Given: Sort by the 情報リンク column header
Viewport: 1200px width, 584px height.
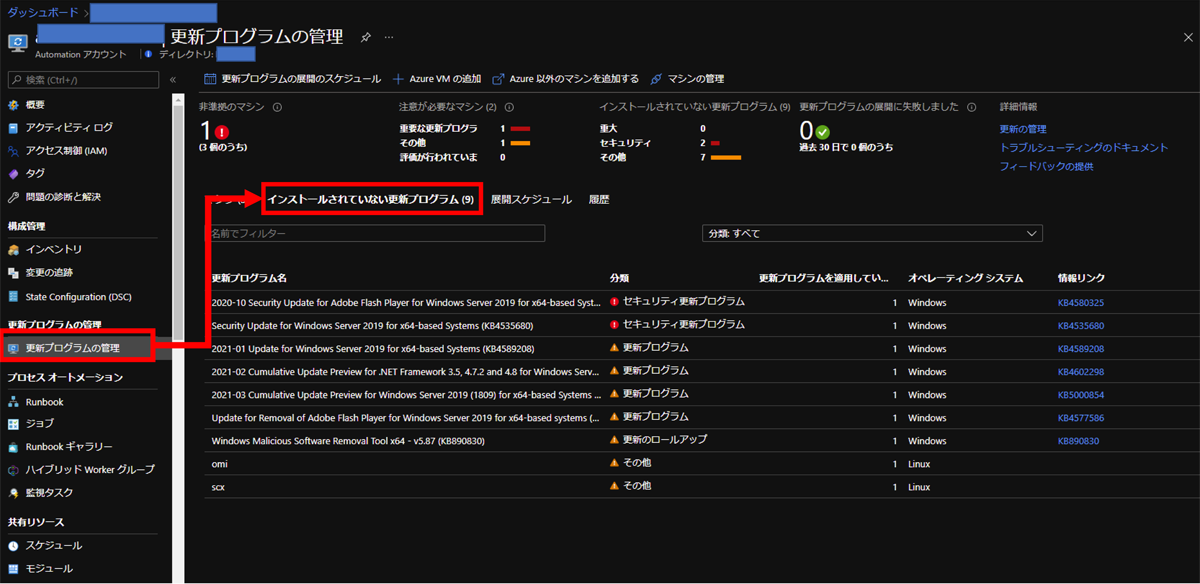Looking at the screenshot, I should pyautogui.click(x=1081, y=278).
